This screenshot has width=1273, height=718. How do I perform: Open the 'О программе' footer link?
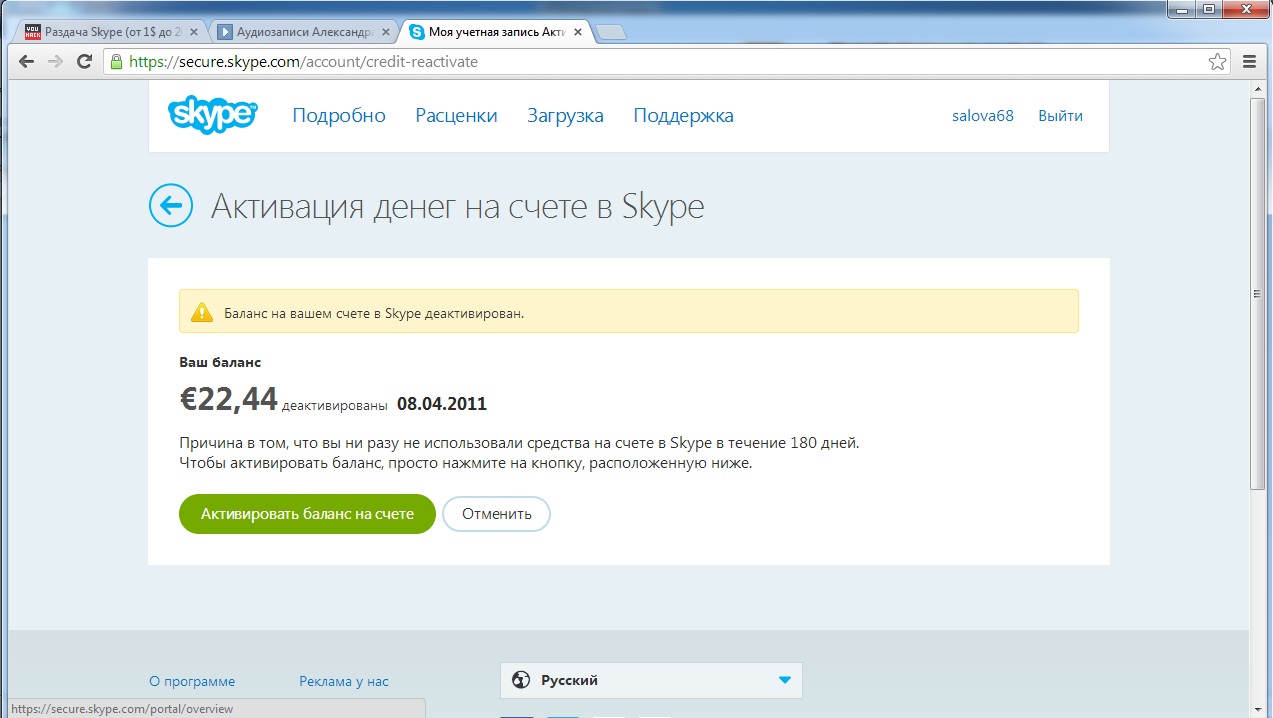click(192, 681)
